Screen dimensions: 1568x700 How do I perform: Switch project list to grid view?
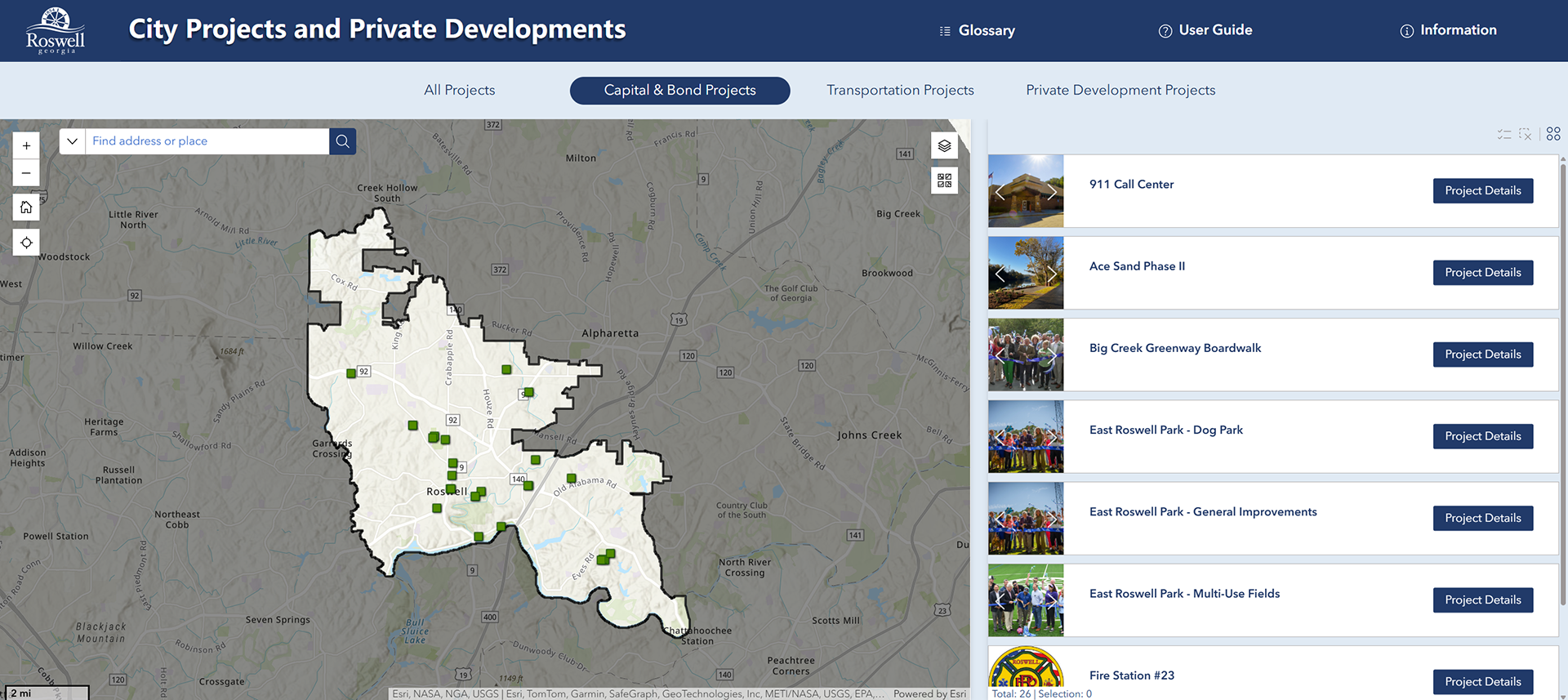point(1552,134)
